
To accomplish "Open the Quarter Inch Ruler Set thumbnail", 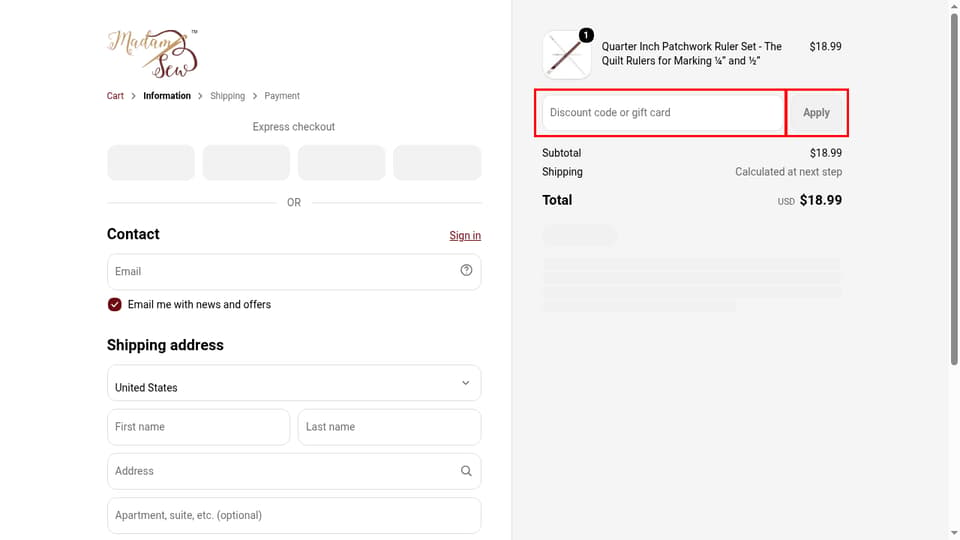I will 566,55.
